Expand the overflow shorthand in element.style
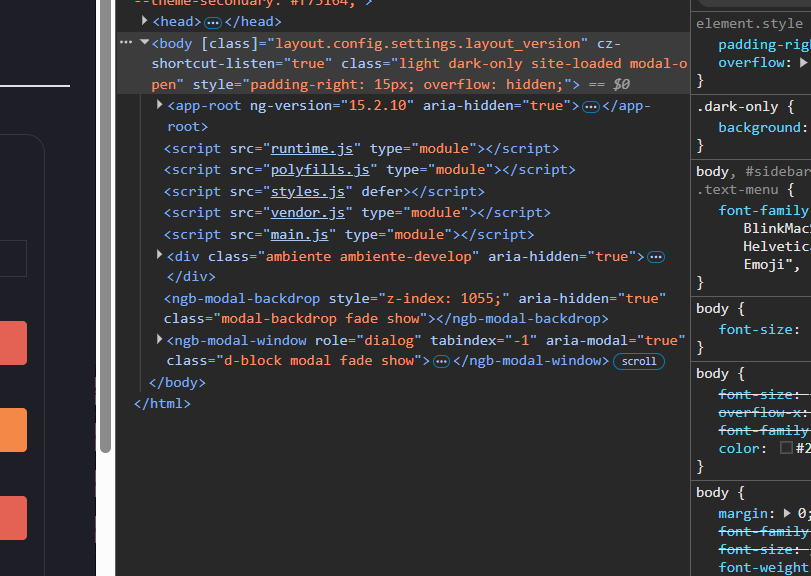This screenshot has width=811, height=576. coord(803,62)
